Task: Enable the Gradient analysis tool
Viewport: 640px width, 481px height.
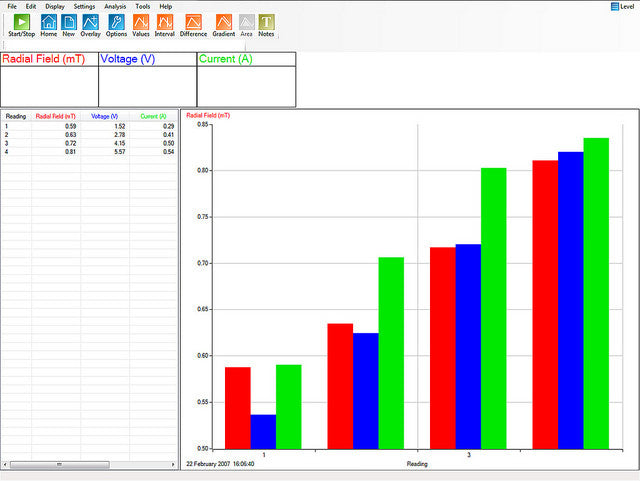Action: (224, 24)
